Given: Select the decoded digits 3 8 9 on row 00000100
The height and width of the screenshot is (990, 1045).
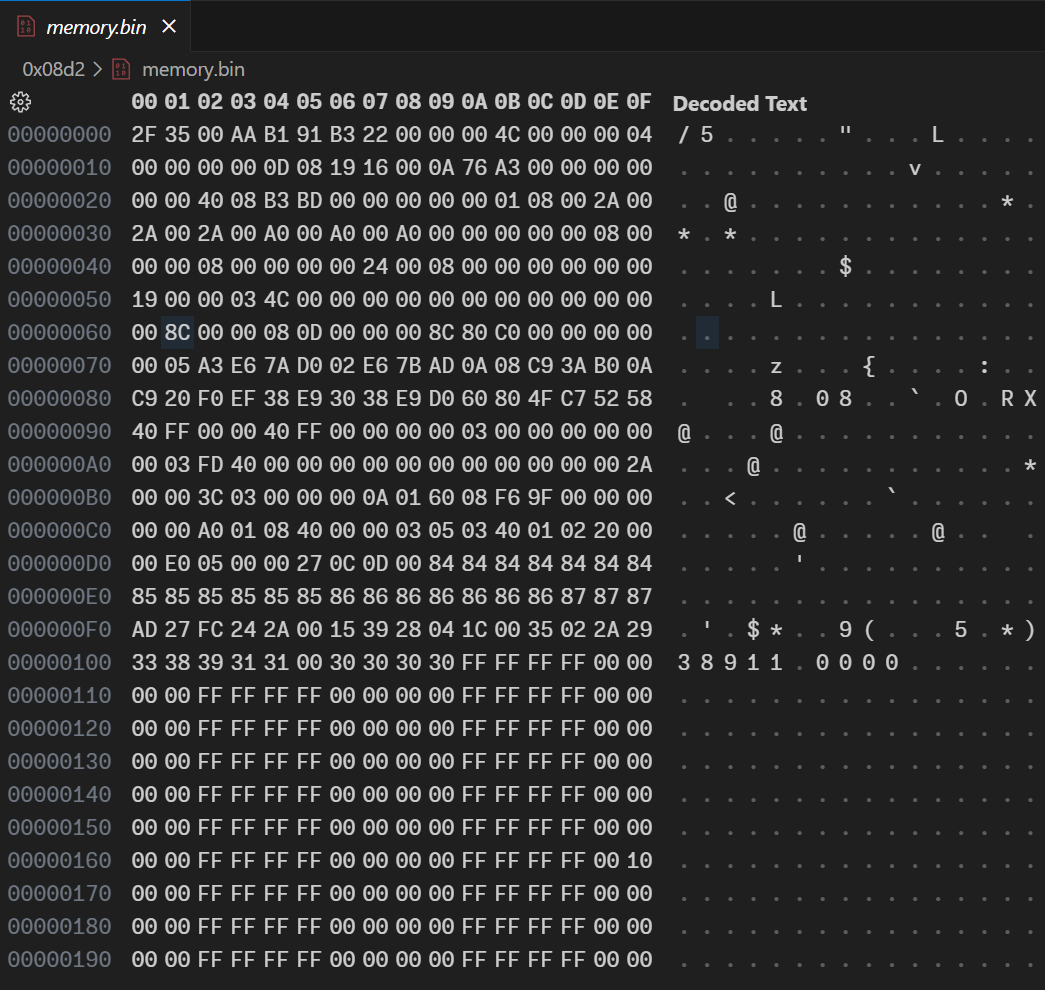Looking at the screenshot, I should pyautogui.click(x=705, y=662).
